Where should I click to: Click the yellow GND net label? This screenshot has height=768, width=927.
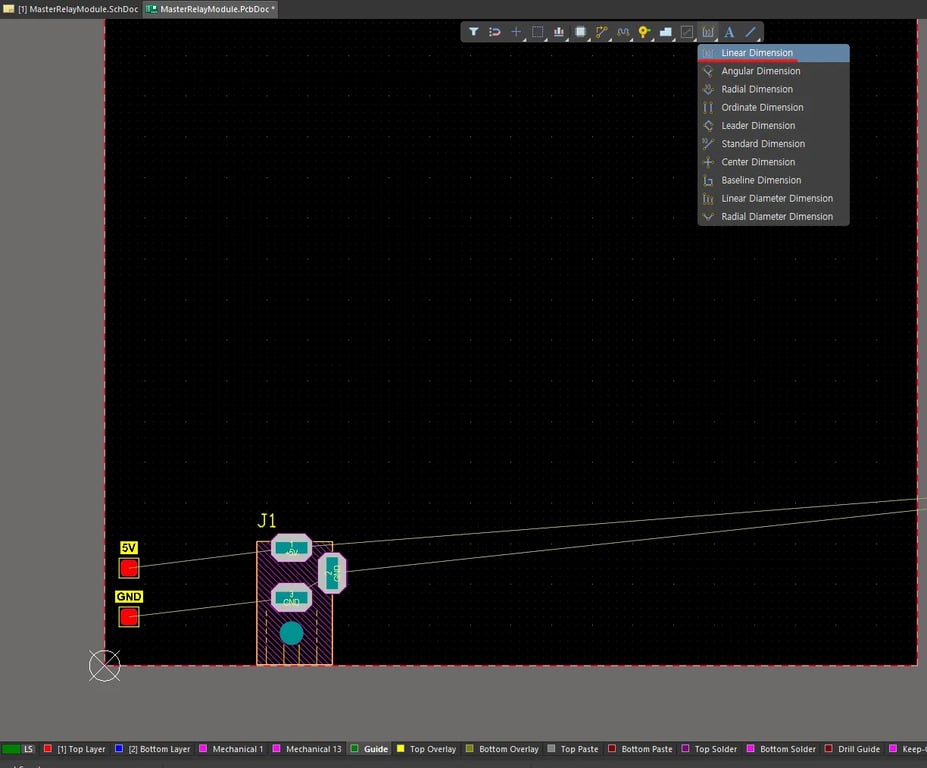point(129,597)
